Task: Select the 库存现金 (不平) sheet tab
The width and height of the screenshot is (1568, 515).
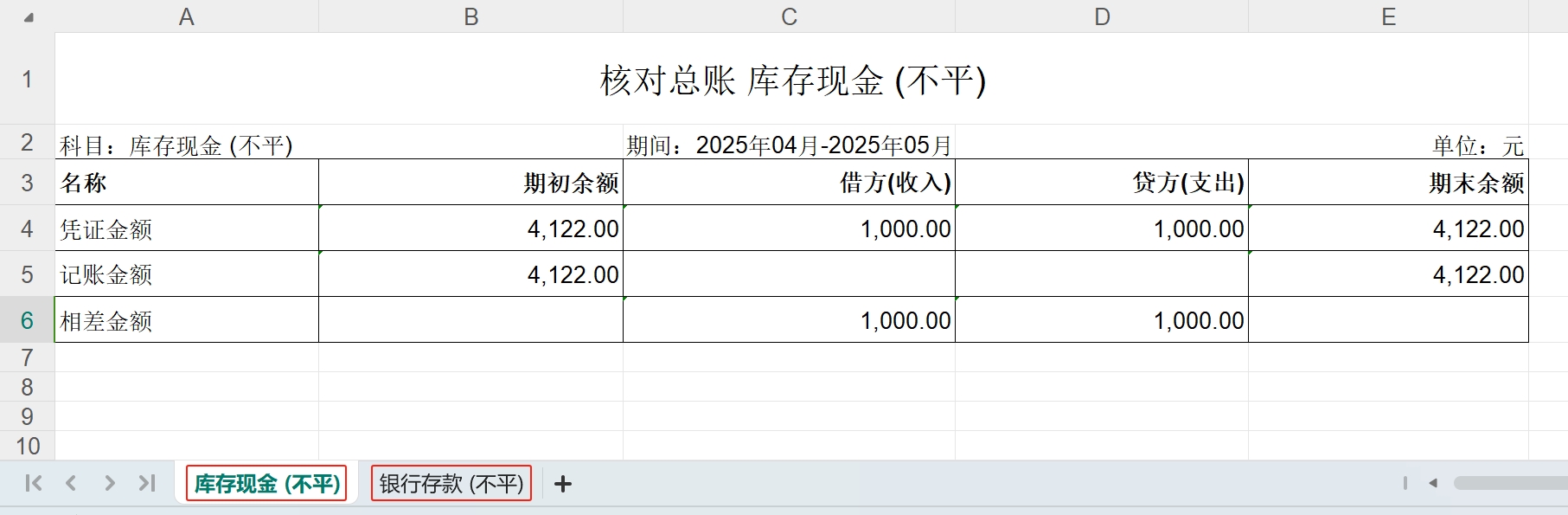Action: click(x=266, y=483)
